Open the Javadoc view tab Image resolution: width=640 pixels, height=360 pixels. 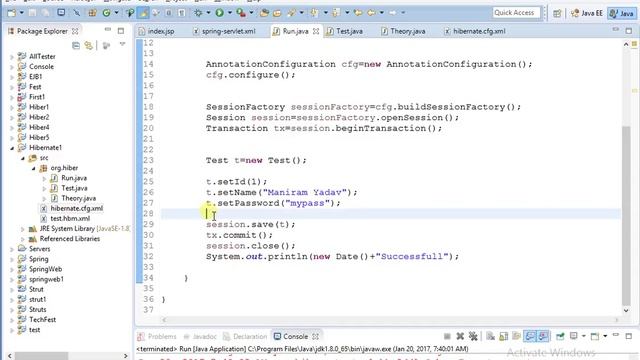click(x=200, y=336)
